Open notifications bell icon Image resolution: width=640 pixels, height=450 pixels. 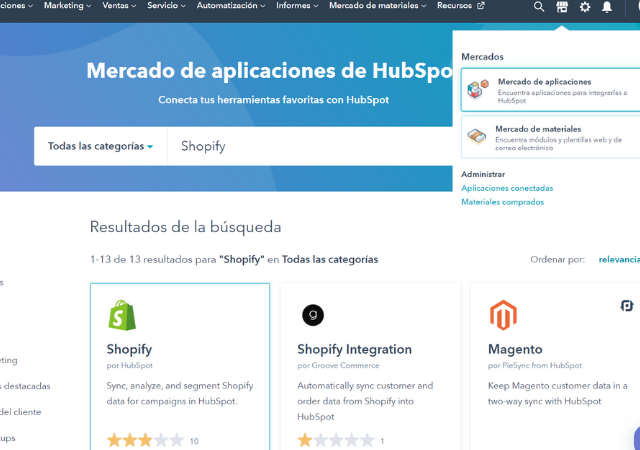607,7
